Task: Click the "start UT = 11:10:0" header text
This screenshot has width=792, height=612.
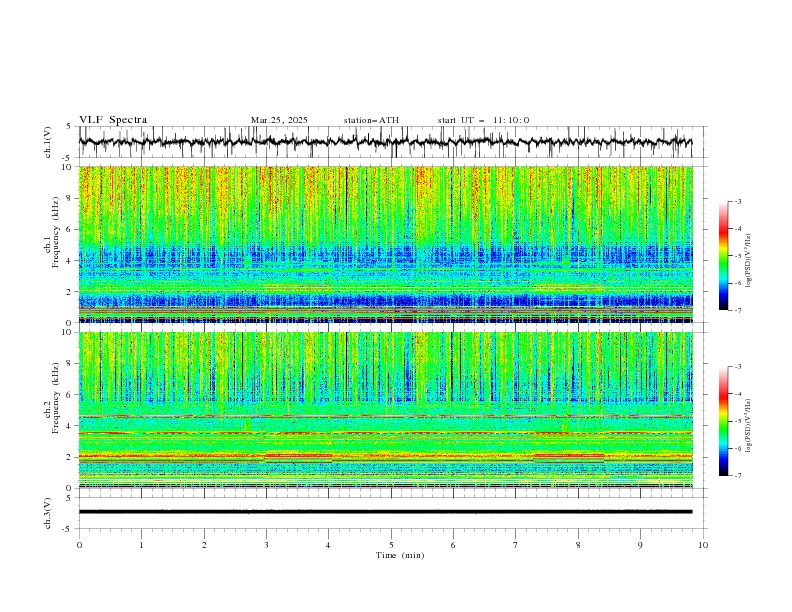Action: tap(483, 120)
